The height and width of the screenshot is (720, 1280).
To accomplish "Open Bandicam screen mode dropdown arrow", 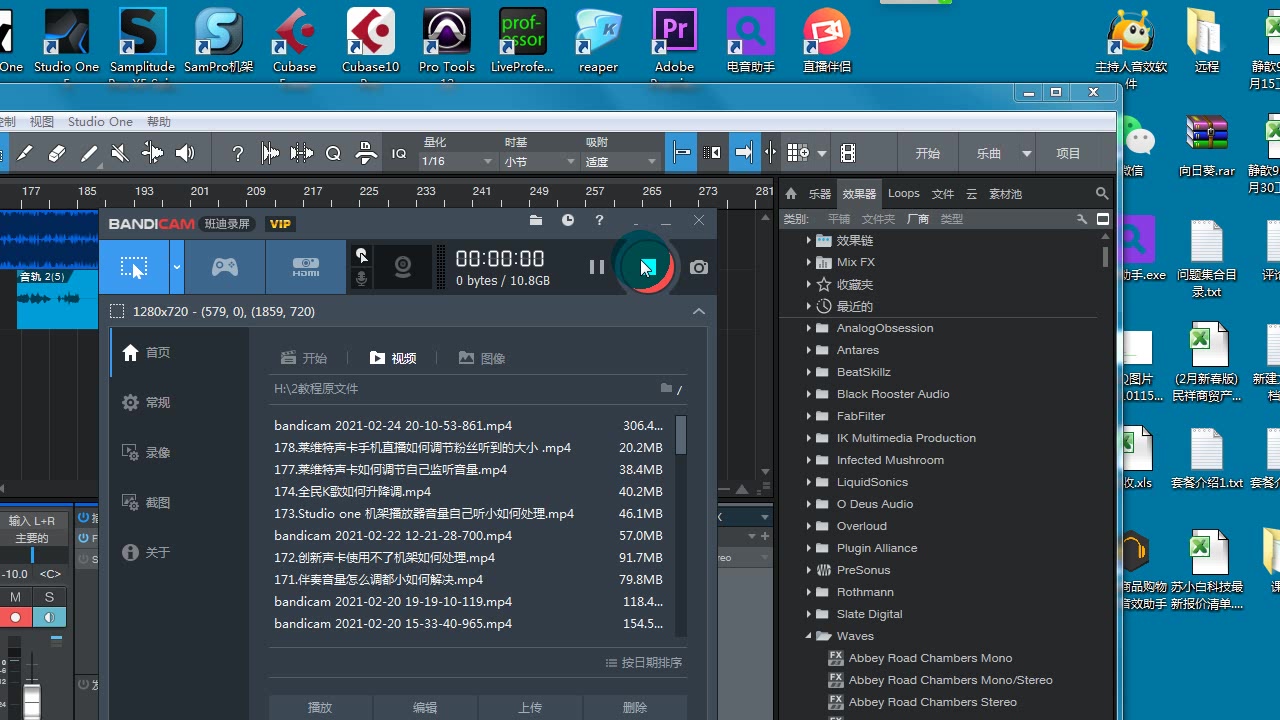I will point(177,267).
